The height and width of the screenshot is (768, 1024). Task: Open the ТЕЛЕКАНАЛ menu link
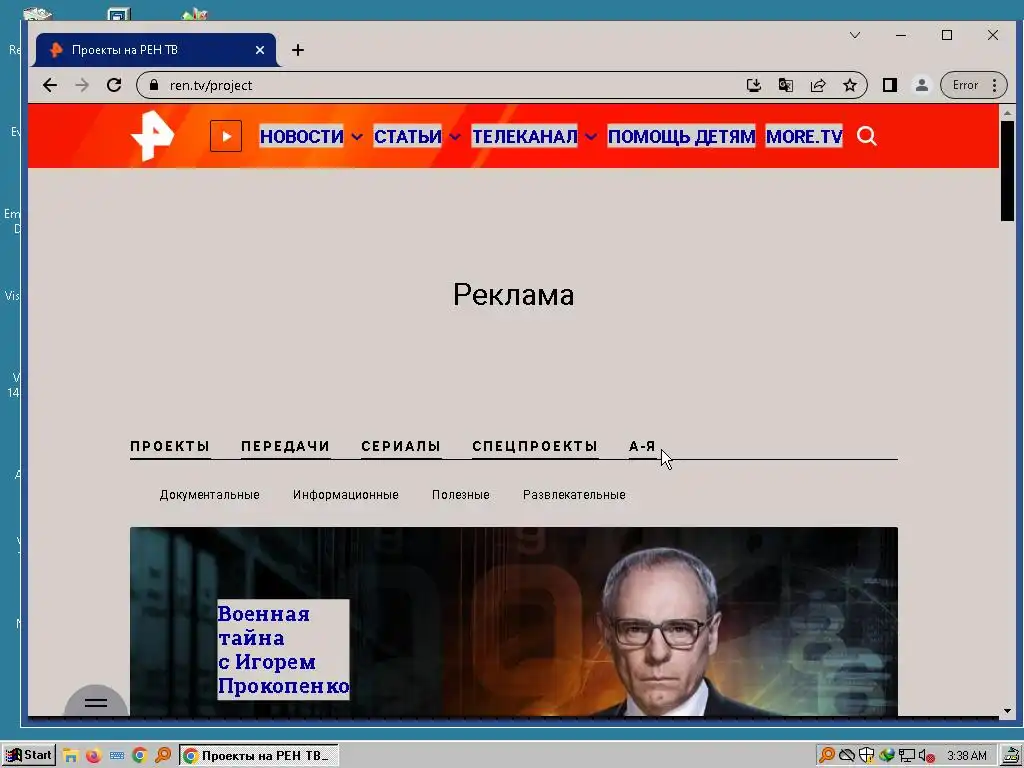pos(524,136)
